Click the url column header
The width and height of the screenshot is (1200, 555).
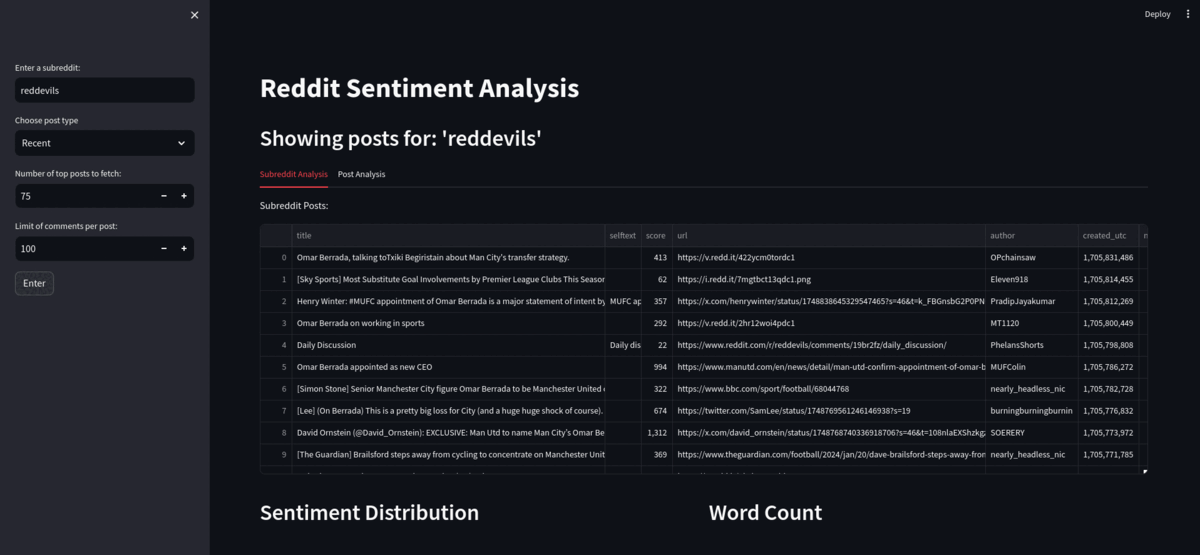[x=828, y=236]
